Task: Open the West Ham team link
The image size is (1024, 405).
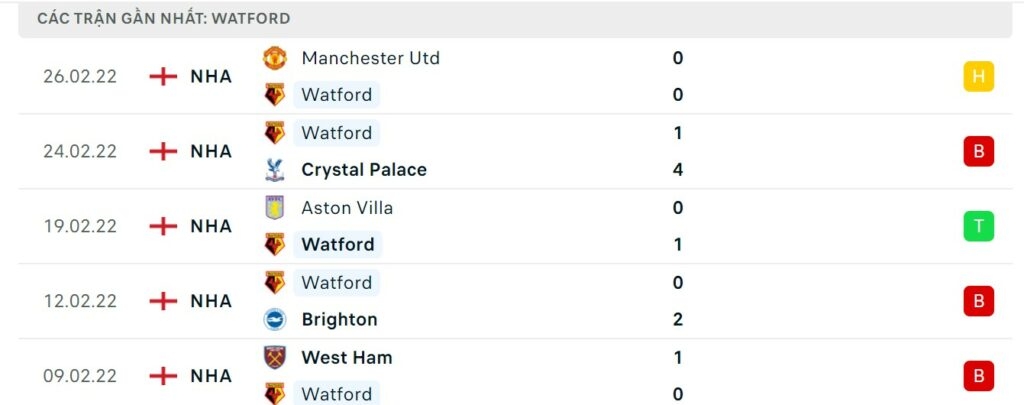Action: 346,357
